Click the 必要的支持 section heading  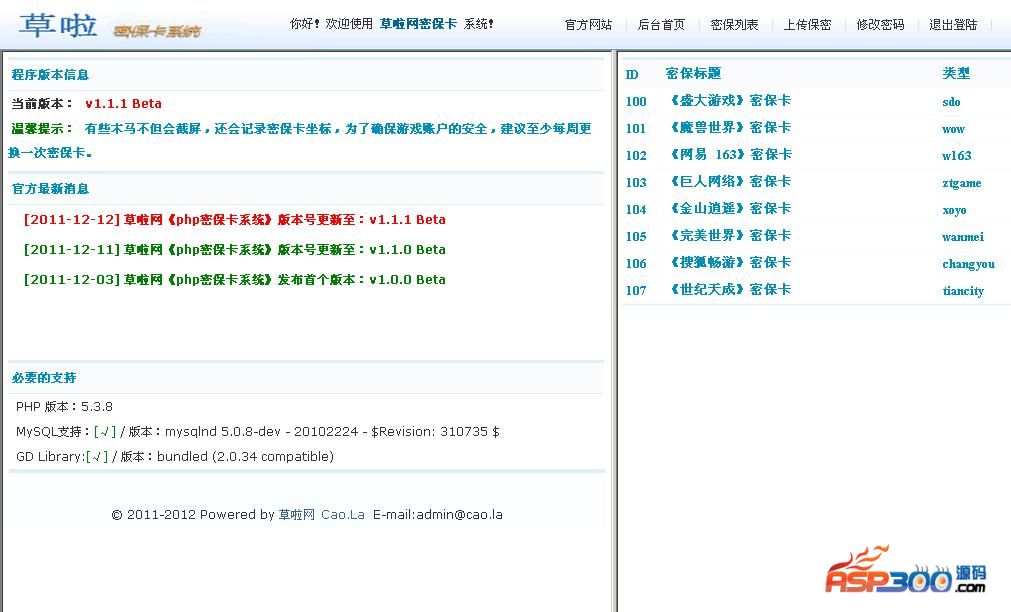pyautogui.click(x=44, y=378)
